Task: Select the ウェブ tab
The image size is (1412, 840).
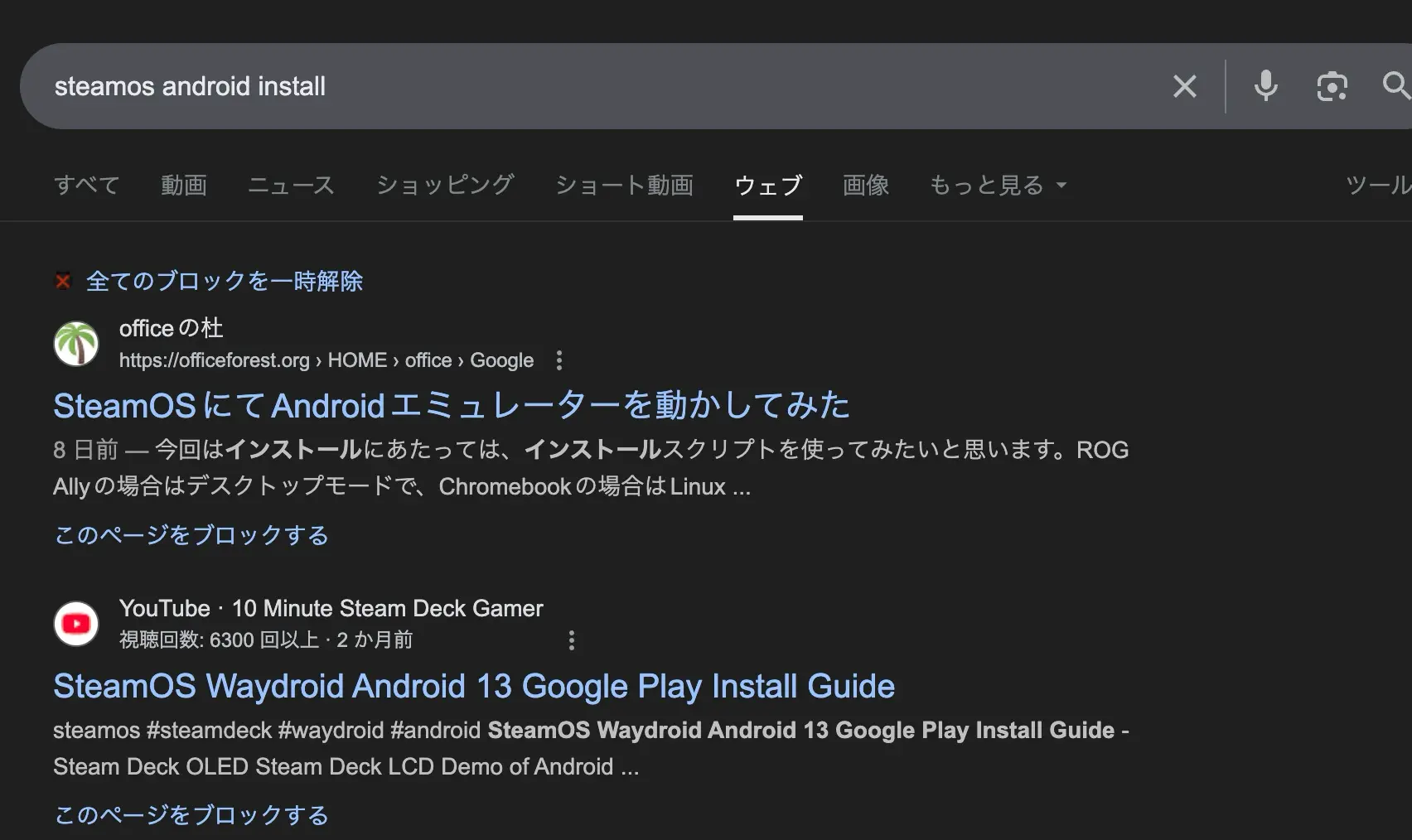Action: (x=768, y=185)
